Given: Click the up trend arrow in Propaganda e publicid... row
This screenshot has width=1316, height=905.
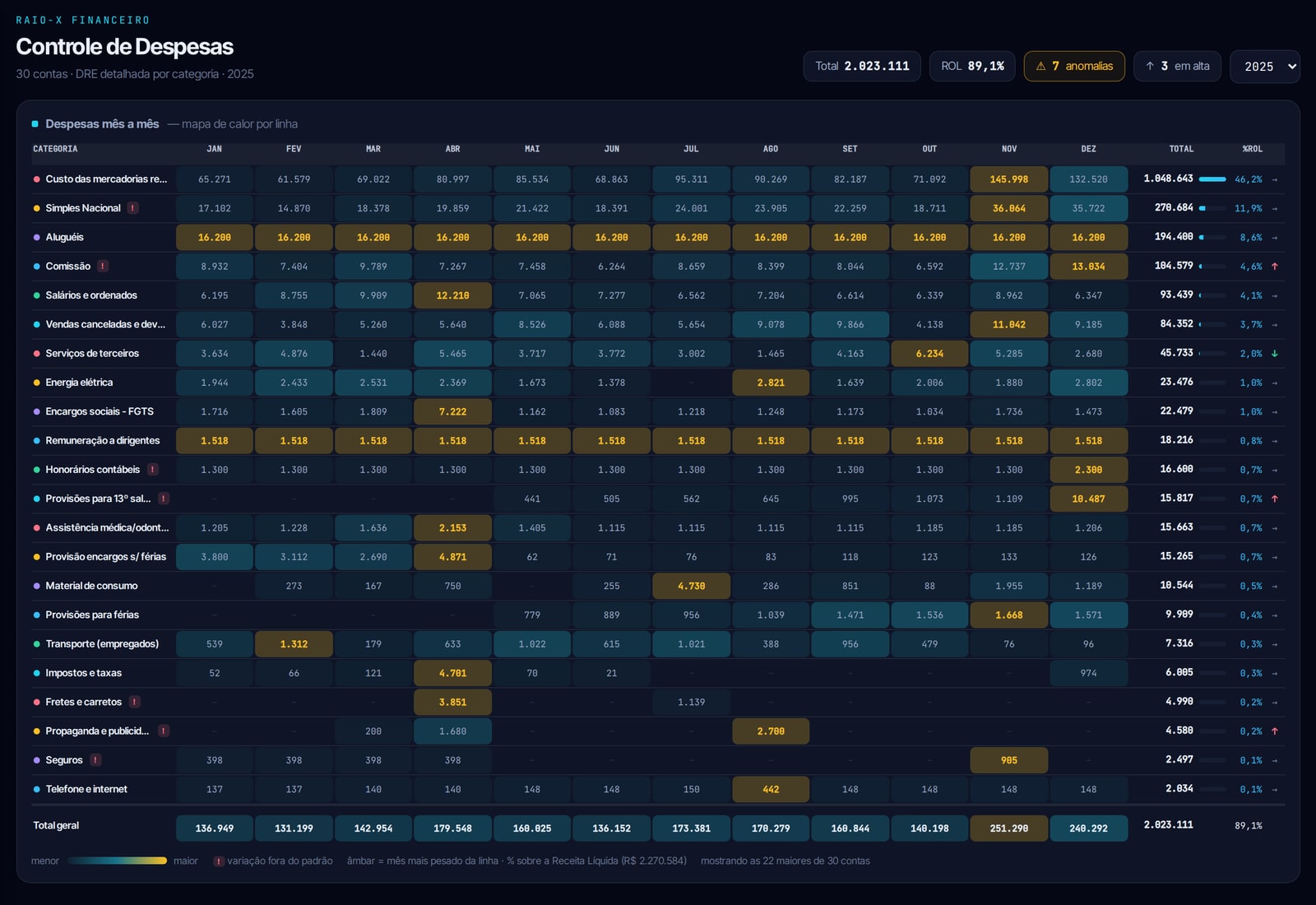Looking at the screenshot, I should pyautogui.click(x=1275, y=731).
